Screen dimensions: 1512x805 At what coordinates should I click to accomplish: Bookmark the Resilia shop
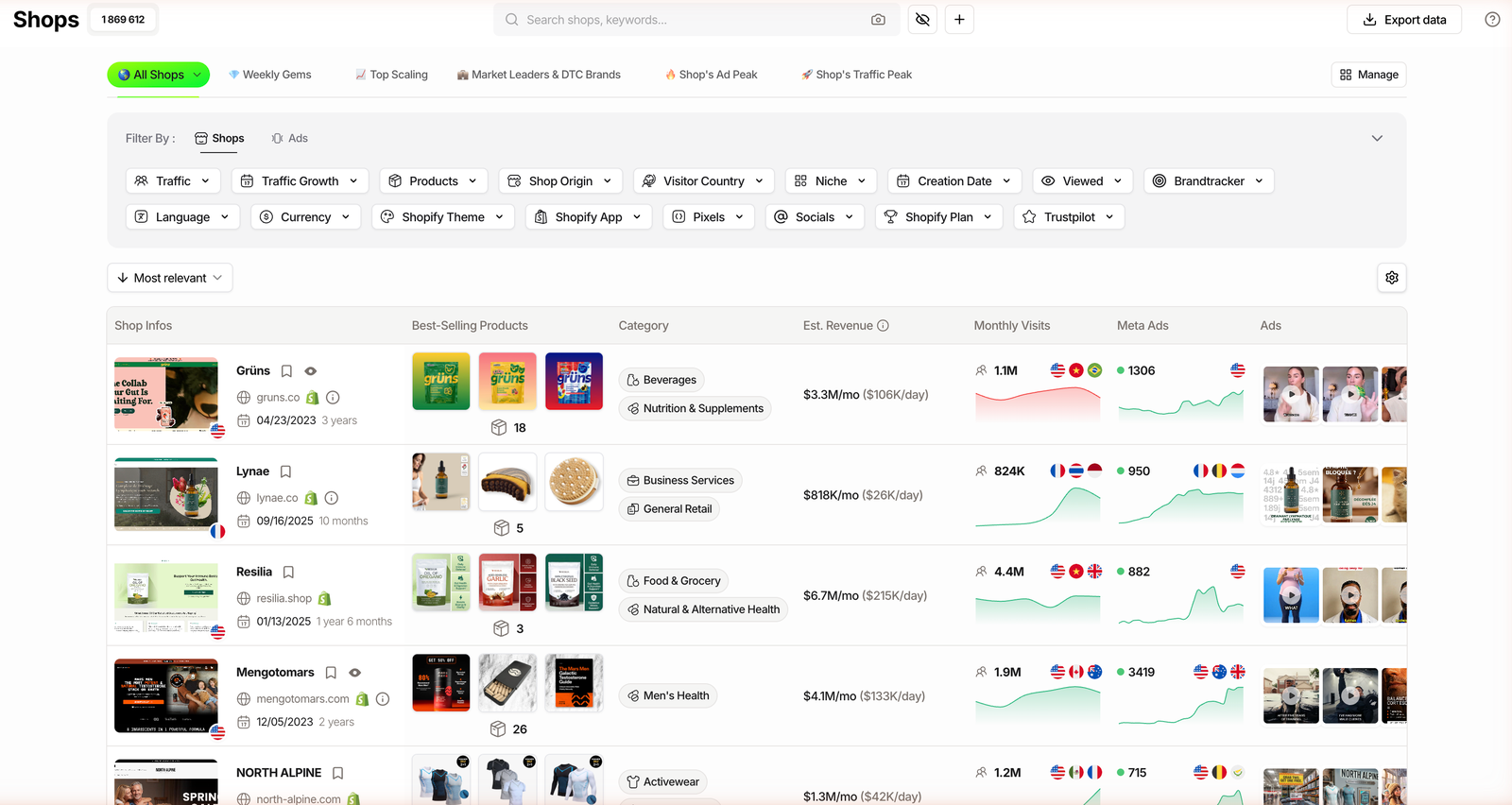288,573
